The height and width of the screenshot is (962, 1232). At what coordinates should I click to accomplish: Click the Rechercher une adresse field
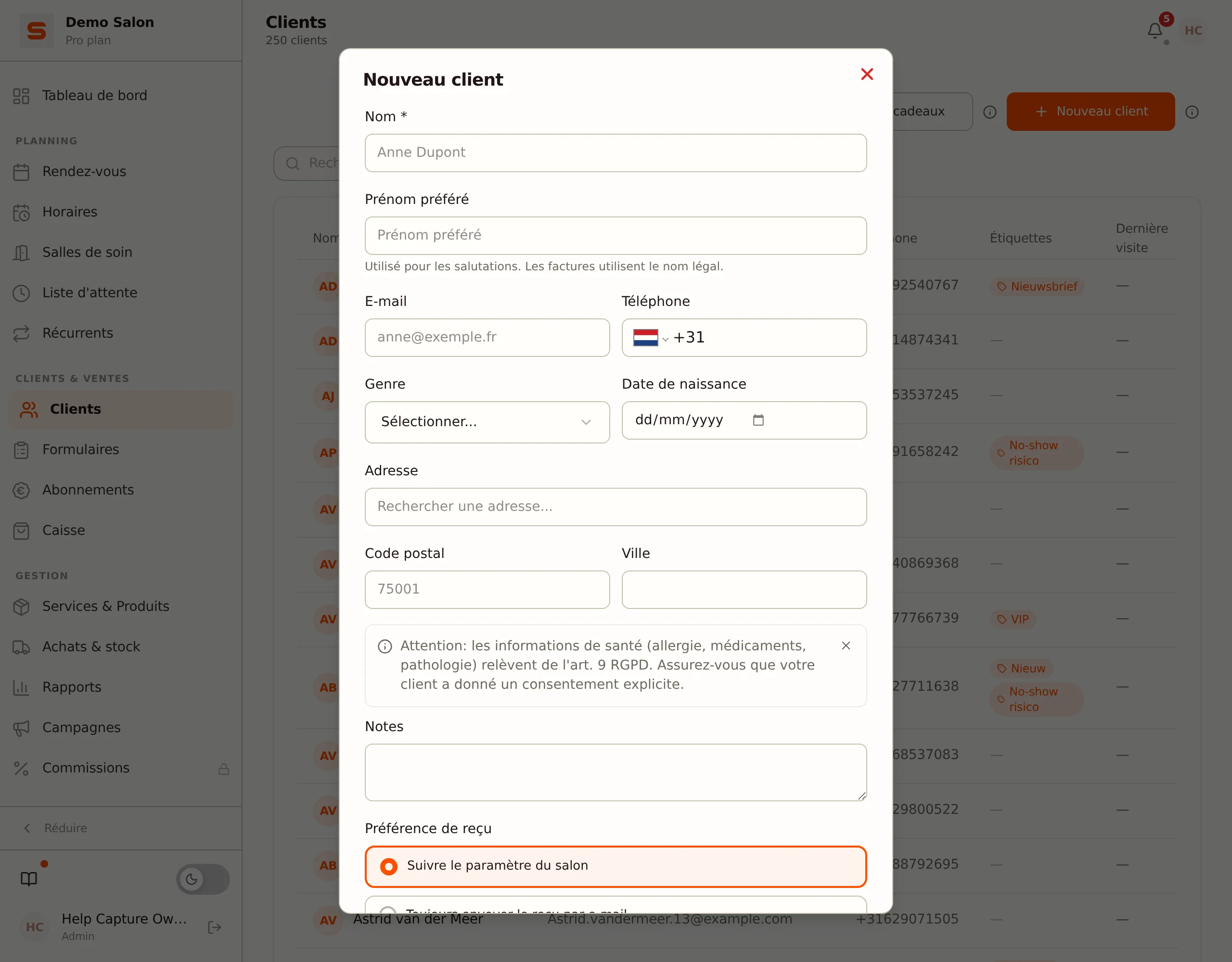tap(616, 507)
